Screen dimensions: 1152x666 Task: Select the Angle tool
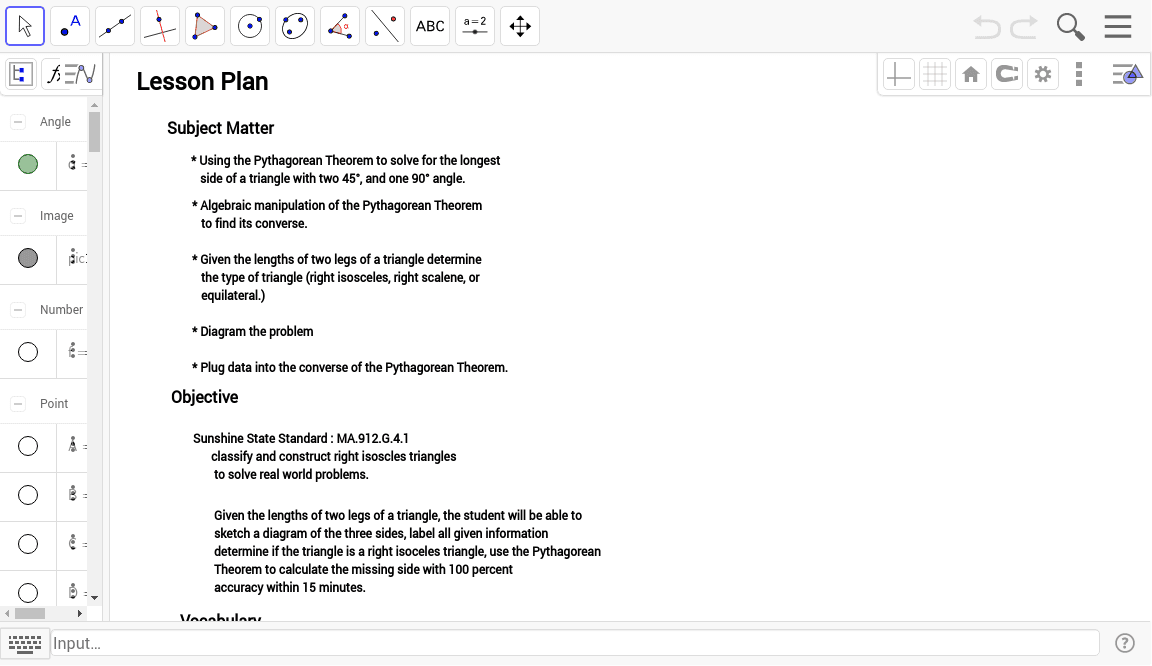pos(340,26)
